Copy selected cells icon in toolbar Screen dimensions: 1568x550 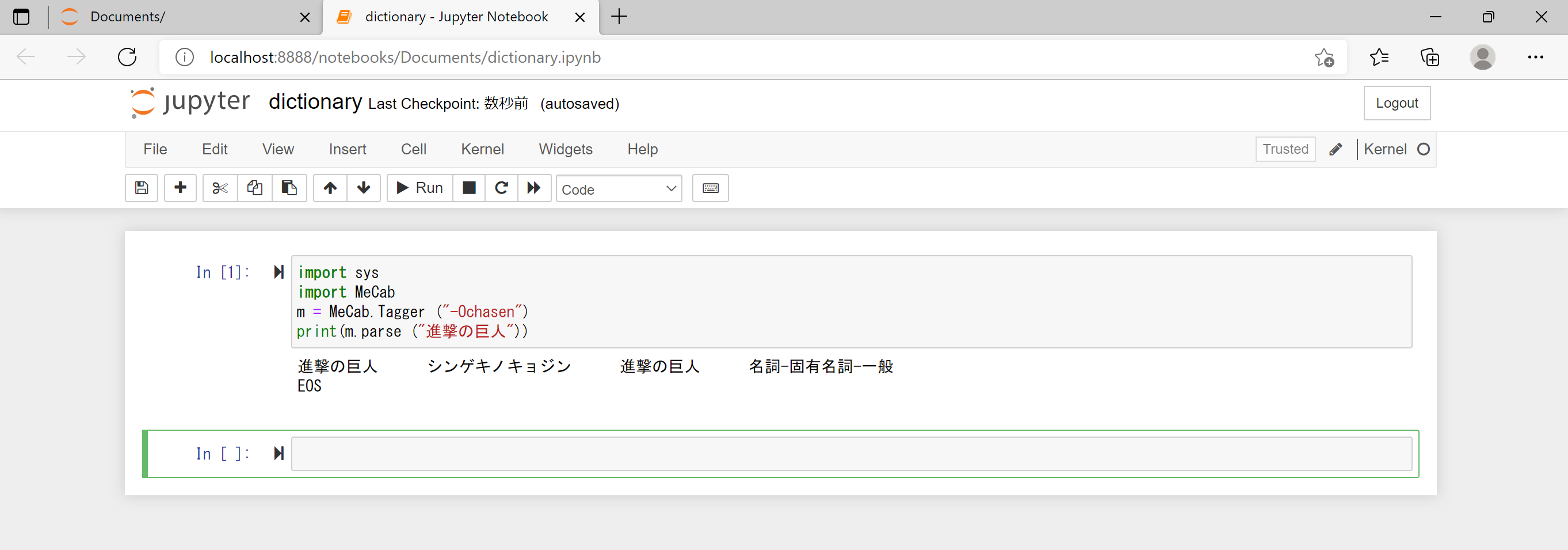[254, 188]
